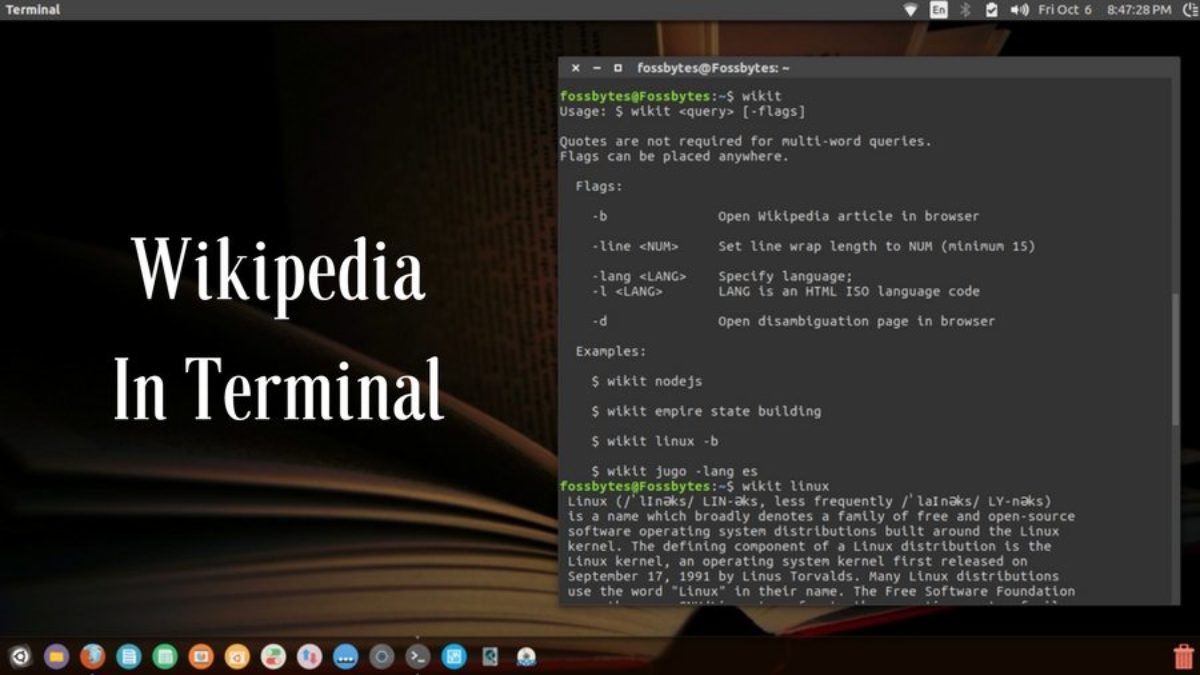Open the Ubuntu logo launcher in the dock
The height and width of the screenshot is (675, 1200).
[20, 657]
